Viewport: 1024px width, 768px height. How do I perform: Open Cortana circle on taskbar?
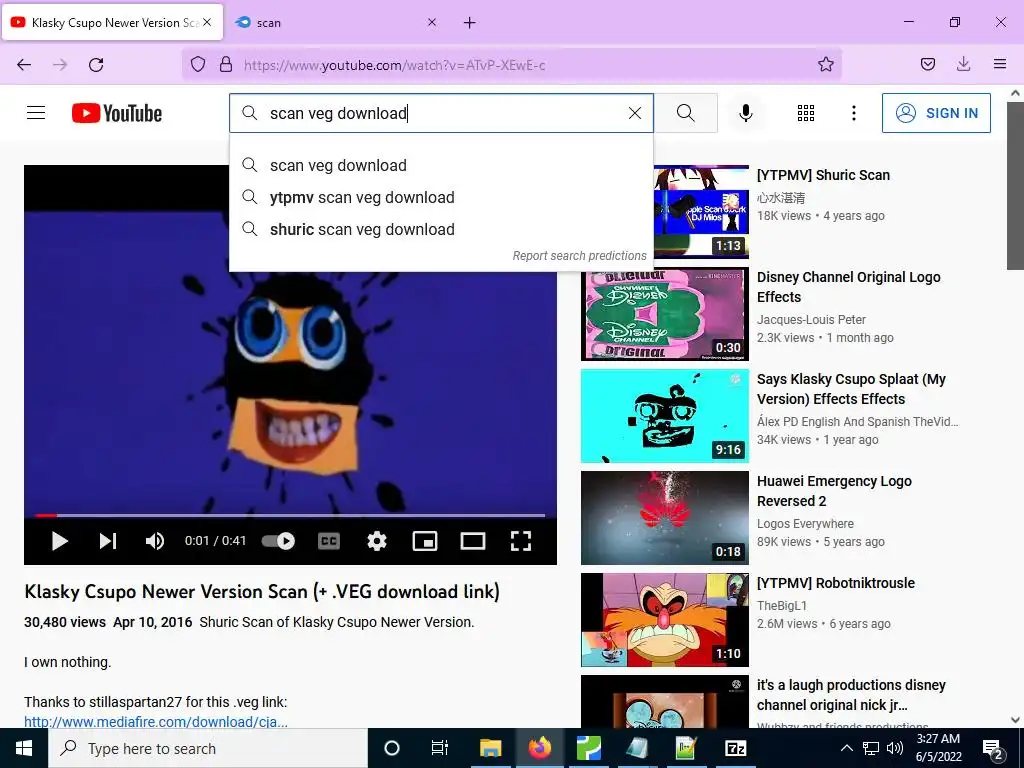(392, 748)
